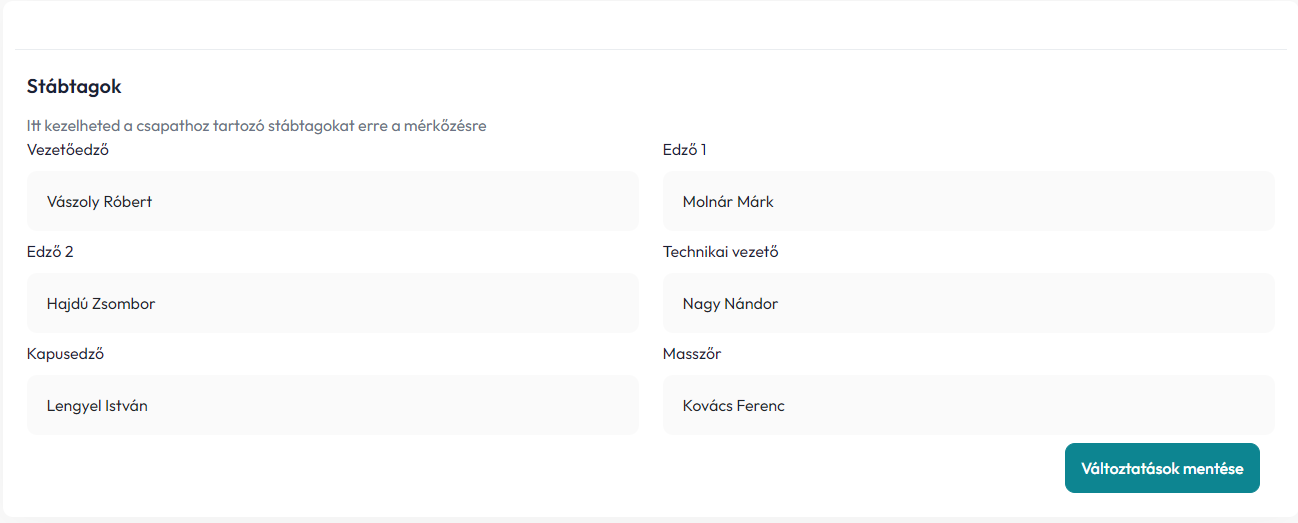Click into the Technikai vezető field
1298x523 pixels.
click(x=969, y=303)
